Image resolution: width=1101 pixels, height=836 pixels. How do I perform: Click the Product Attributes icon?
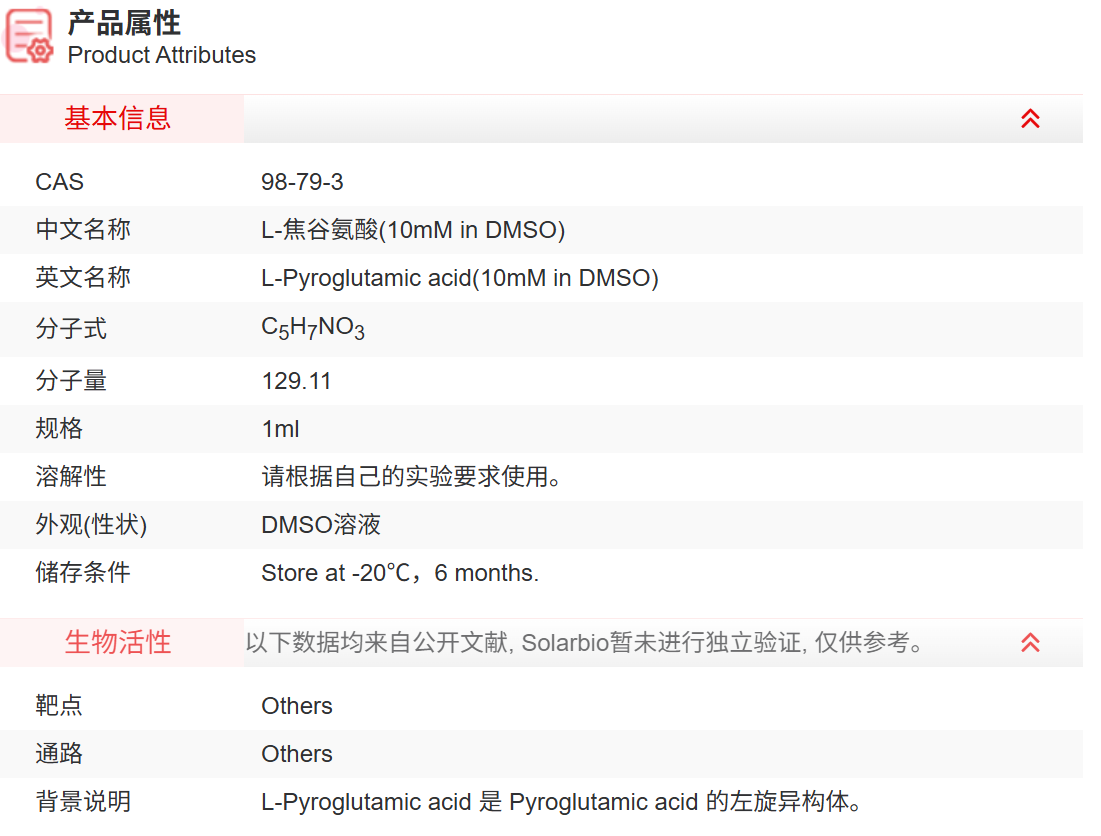click(x=29, y=36)
